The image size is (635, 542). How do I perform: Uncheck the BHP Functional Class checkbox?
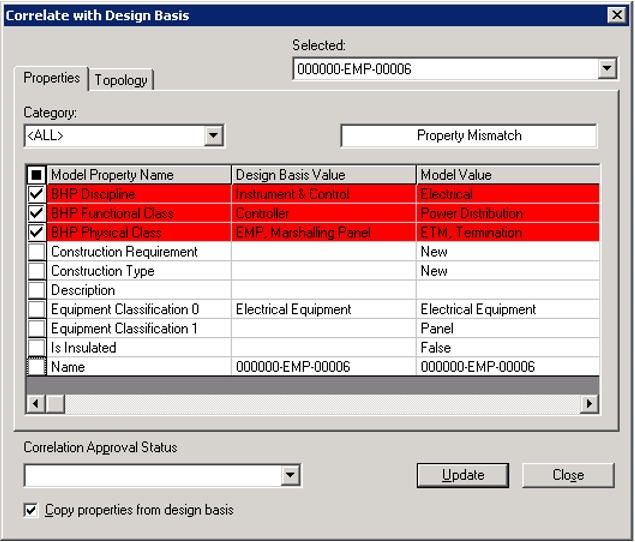click(x=36, y=213)
